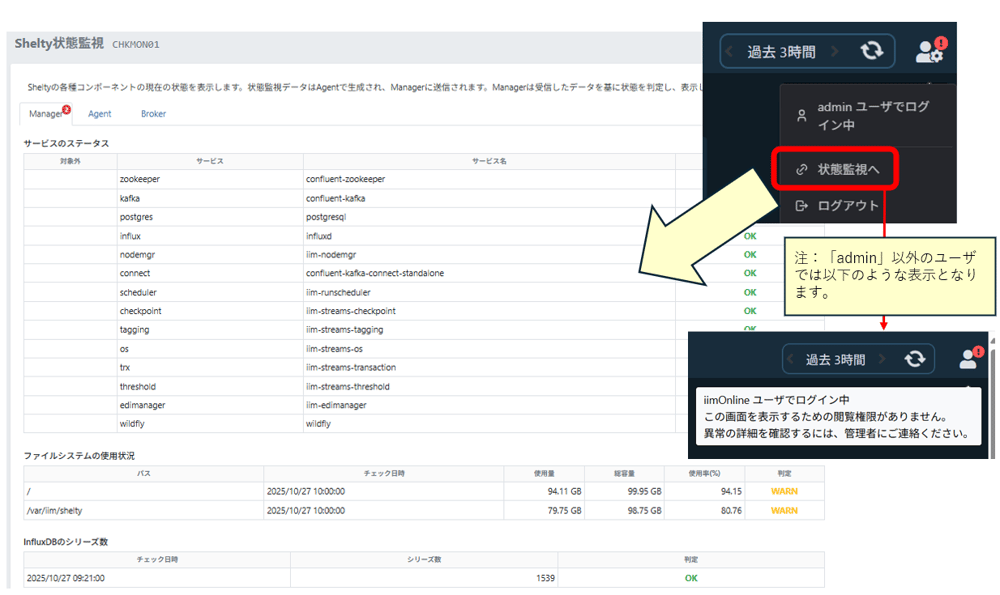
Task: Click the person icon beside admin ユーザでログイン中
Action: coord(800,115)
